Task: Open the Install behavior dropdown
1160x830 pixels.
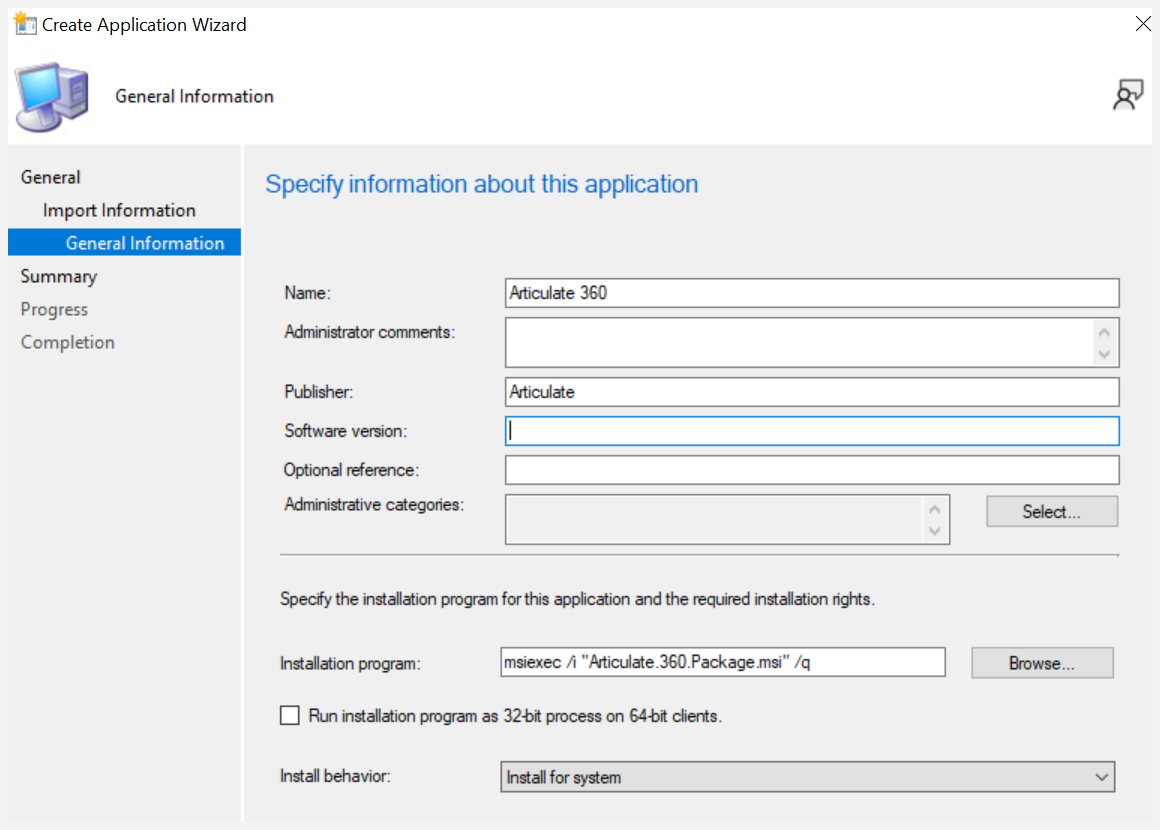Action: point(807,777)
